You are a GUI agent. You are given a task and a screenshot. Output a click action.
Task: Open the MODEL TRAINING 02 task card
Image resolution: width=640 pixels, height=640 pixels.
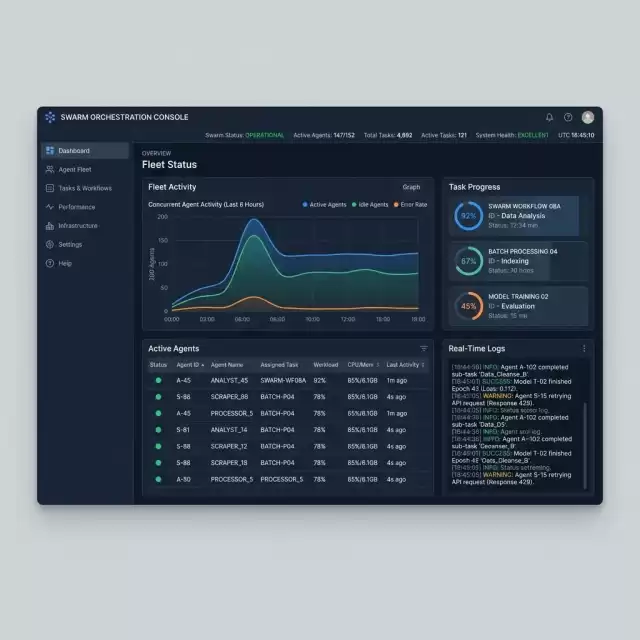click(519, 306)
